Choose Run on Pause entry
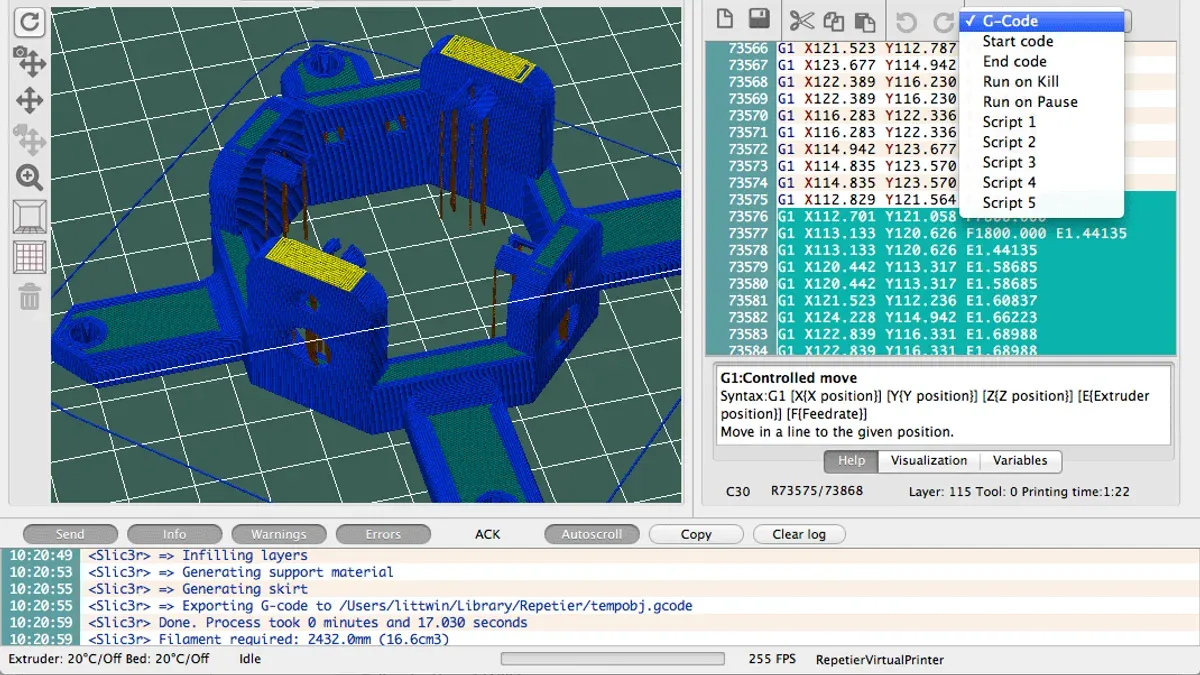Screen dimensions: 1200x675 pos(1041,101)
